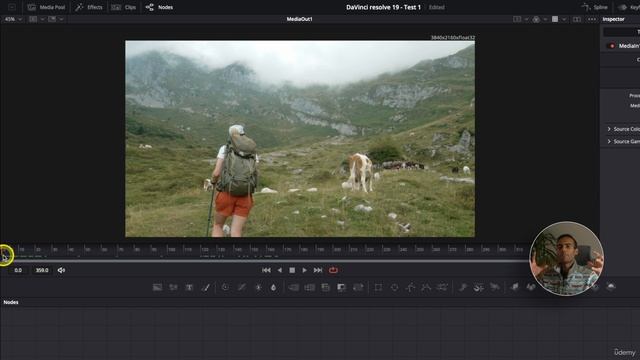This screenshot has width=640, height=360.
Task: Click the Nodes panel label
Action: [11, 302]
